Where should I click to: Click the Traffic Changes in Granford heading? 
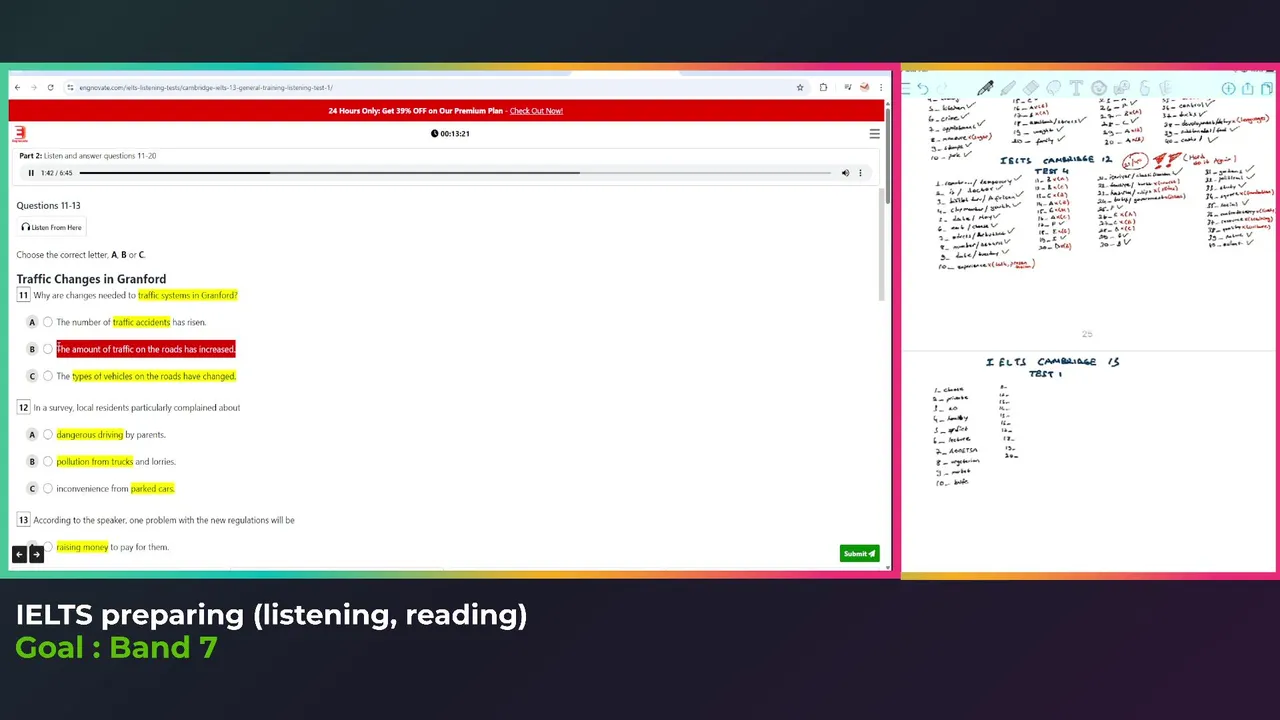[91, 279]
